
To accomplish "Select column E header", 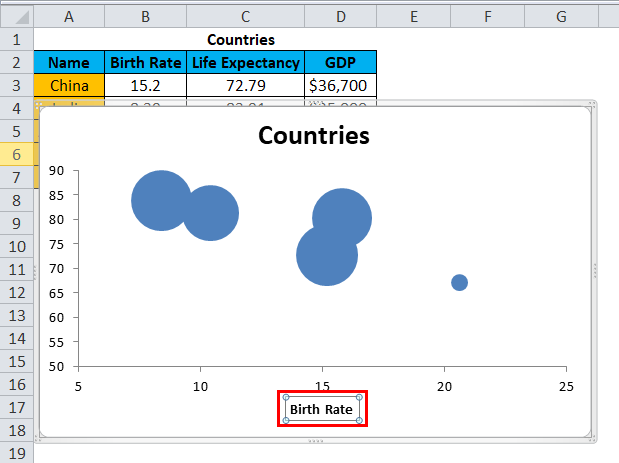I will pyautogui.click(x=414, y=17).
